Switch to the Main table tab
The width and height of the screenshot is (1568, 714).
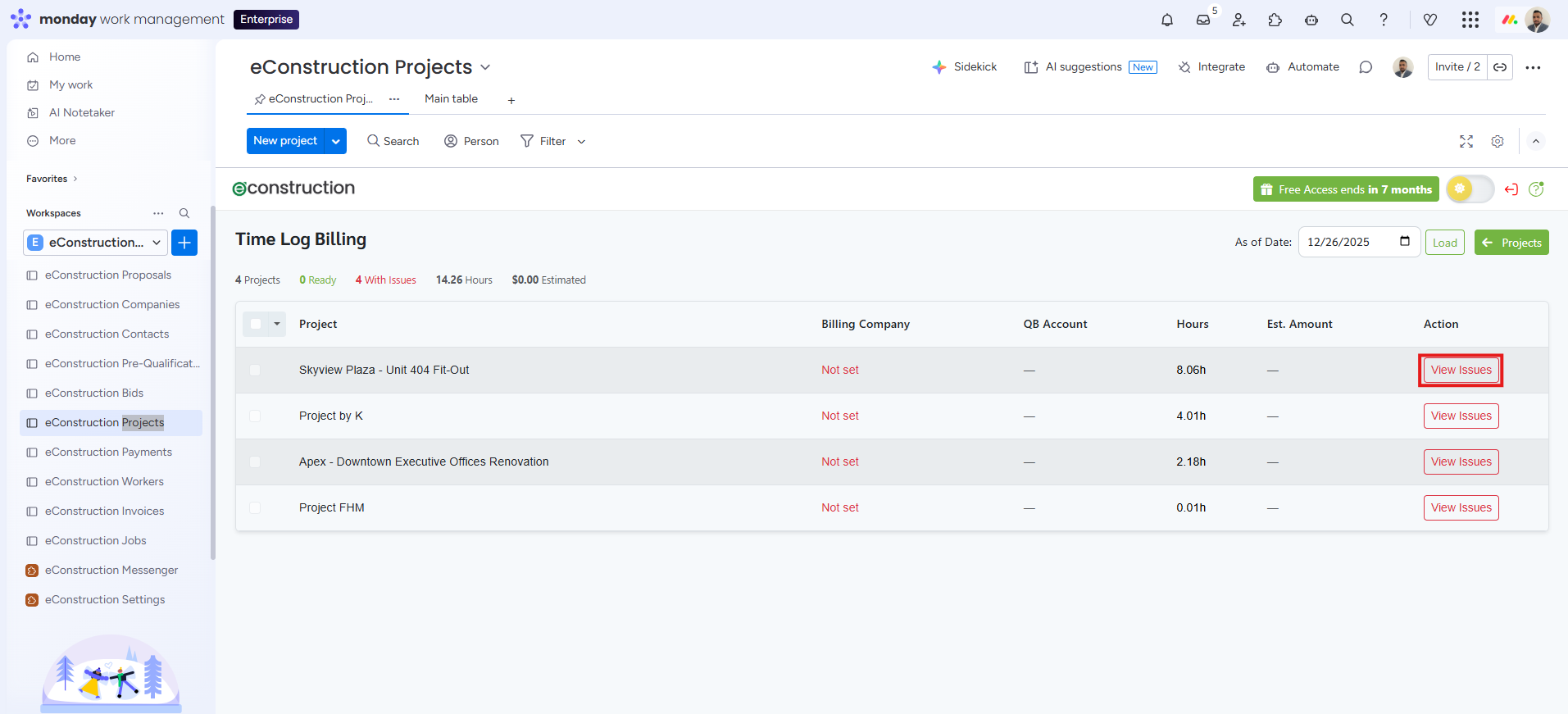(451, 99)
